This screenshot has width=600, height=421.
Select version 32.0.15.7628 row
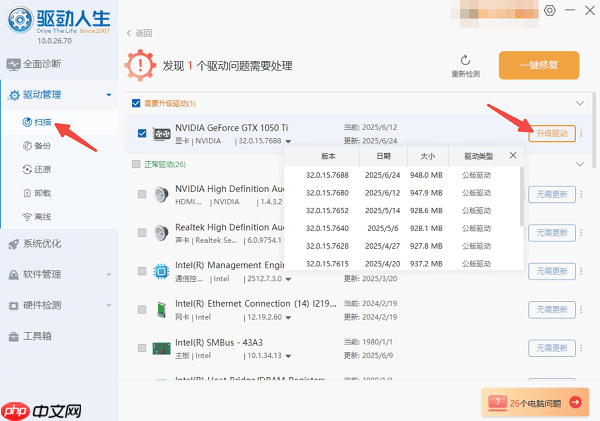coord(402,246)
